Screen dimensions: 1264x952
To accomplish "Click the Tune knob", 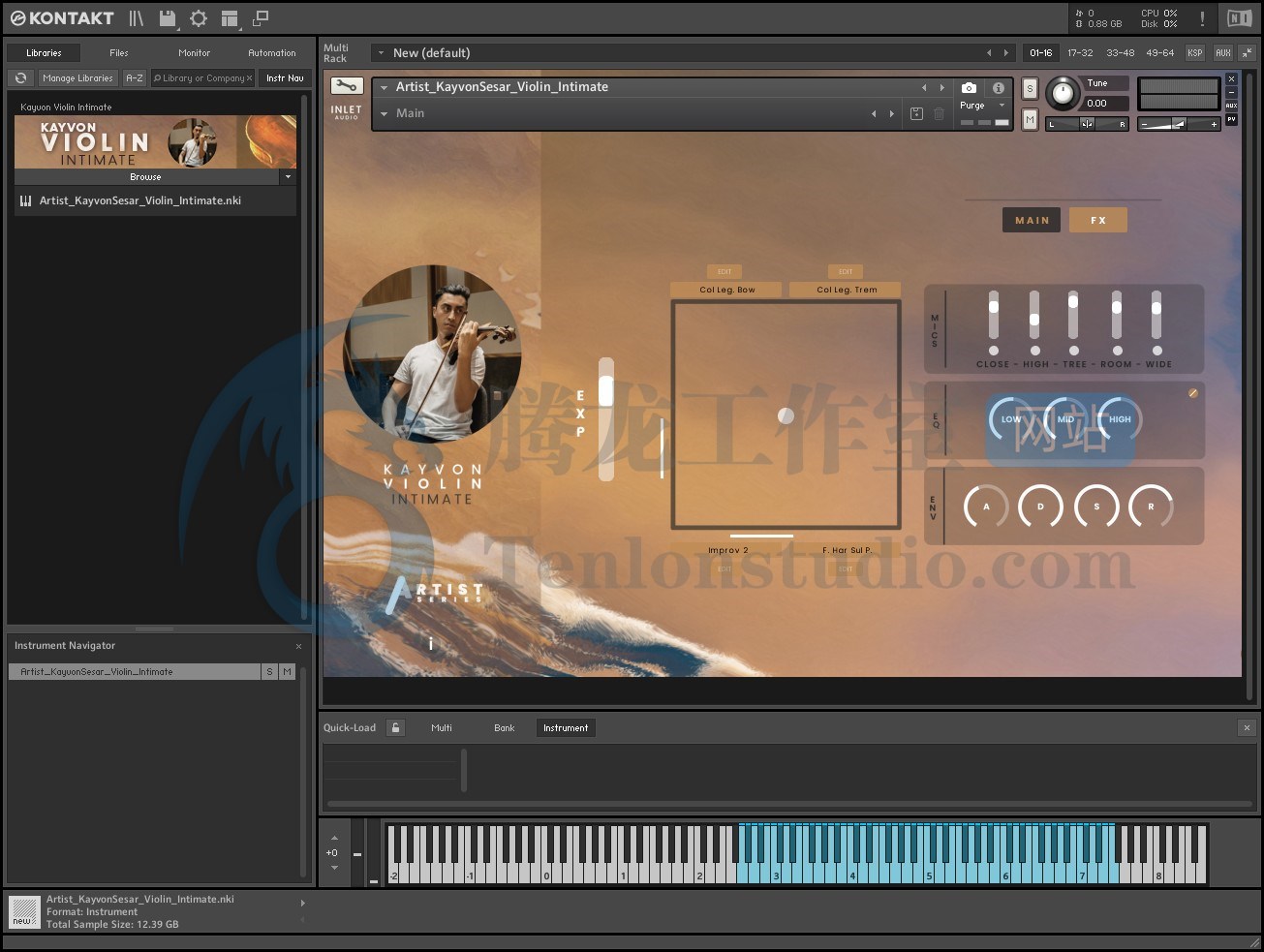I will tap(1064, 93).
